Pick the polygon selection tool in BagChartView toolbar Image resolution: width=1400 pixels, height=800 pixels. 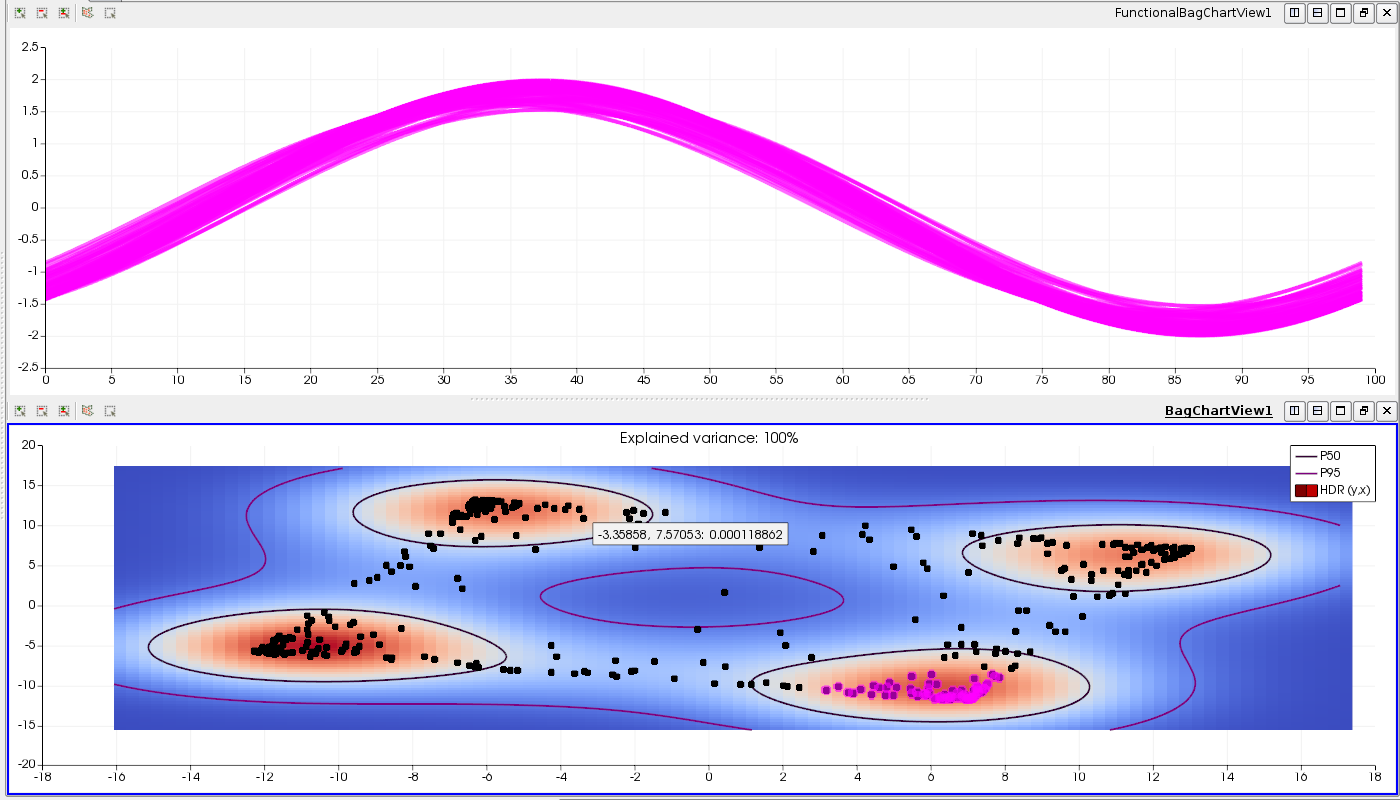point(88,410)
